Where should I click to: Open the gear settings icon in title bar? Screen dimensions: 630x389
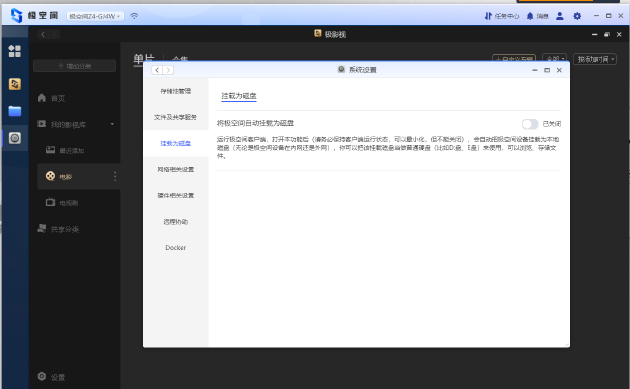[x=577, y=16]
